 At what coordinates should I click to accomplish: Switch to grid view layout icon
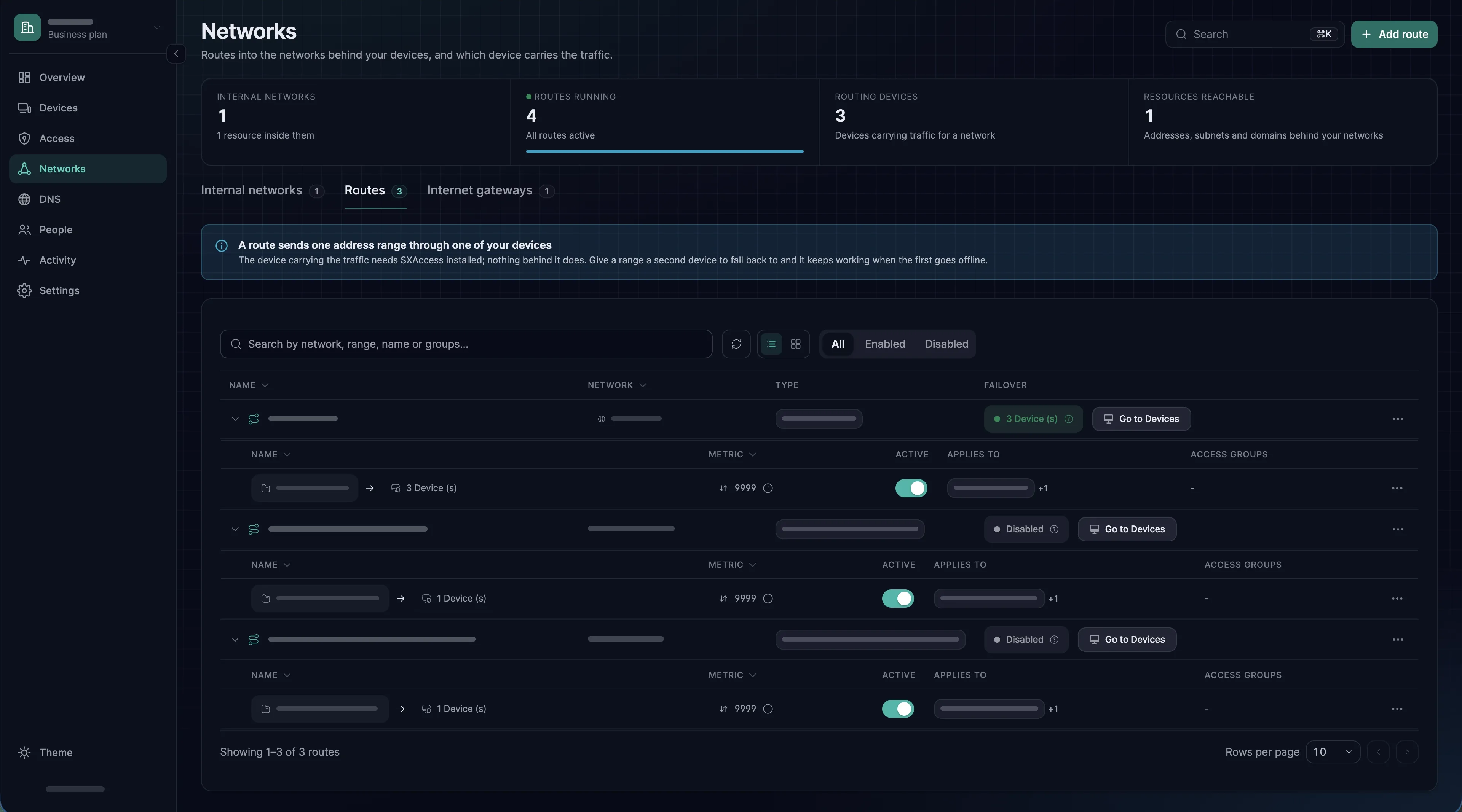796,344
